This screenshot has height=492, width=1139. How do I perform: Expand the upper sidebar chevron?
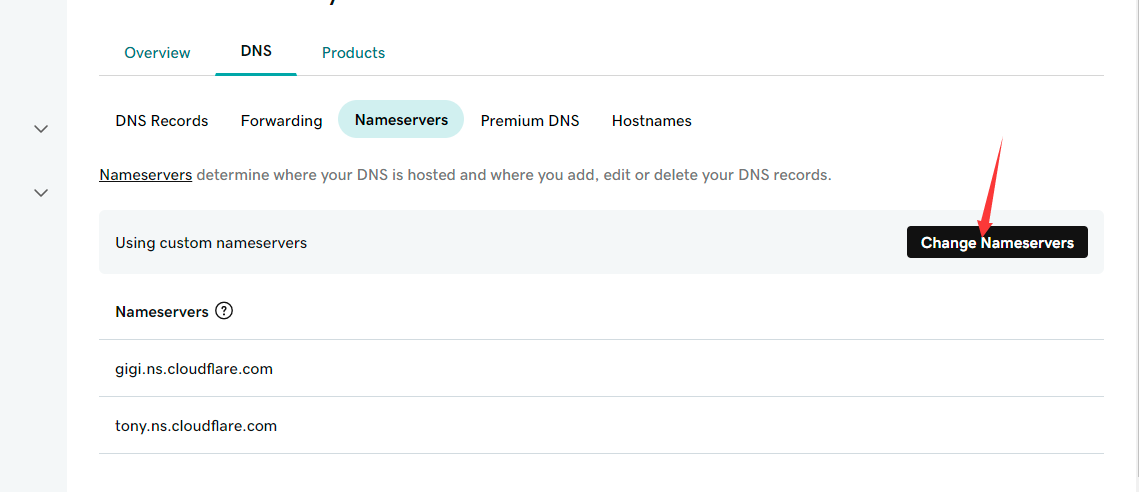(x=41, y=129)
